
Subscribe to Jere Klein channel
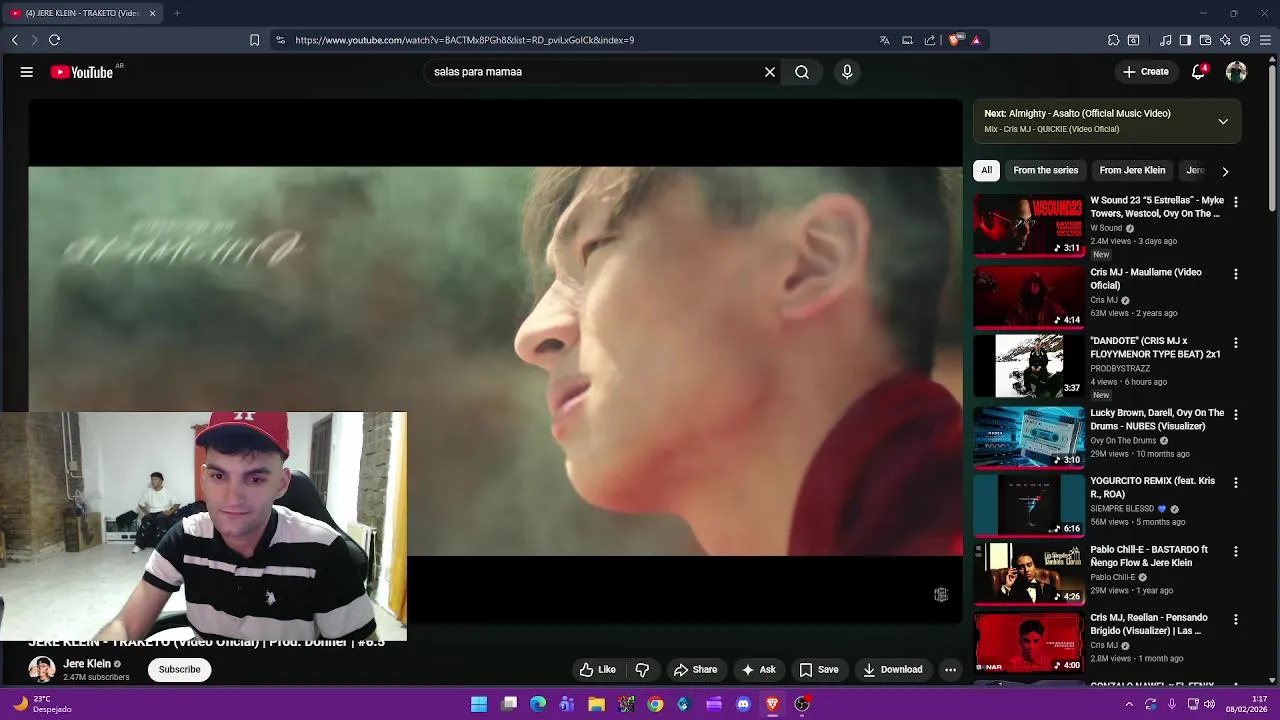[x=180, y=670]
